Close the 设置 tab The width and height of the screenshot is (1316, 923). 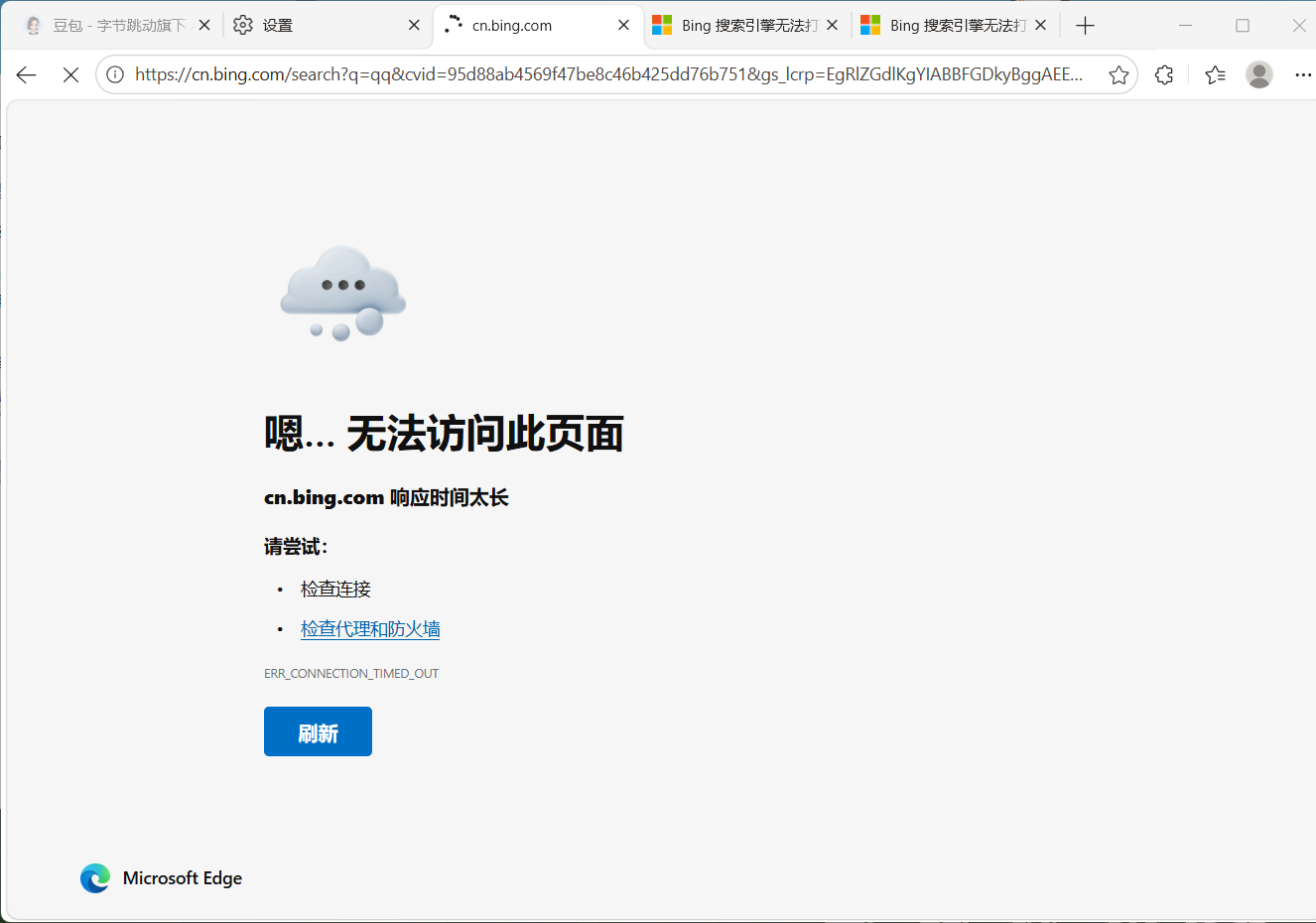(414, 25)
